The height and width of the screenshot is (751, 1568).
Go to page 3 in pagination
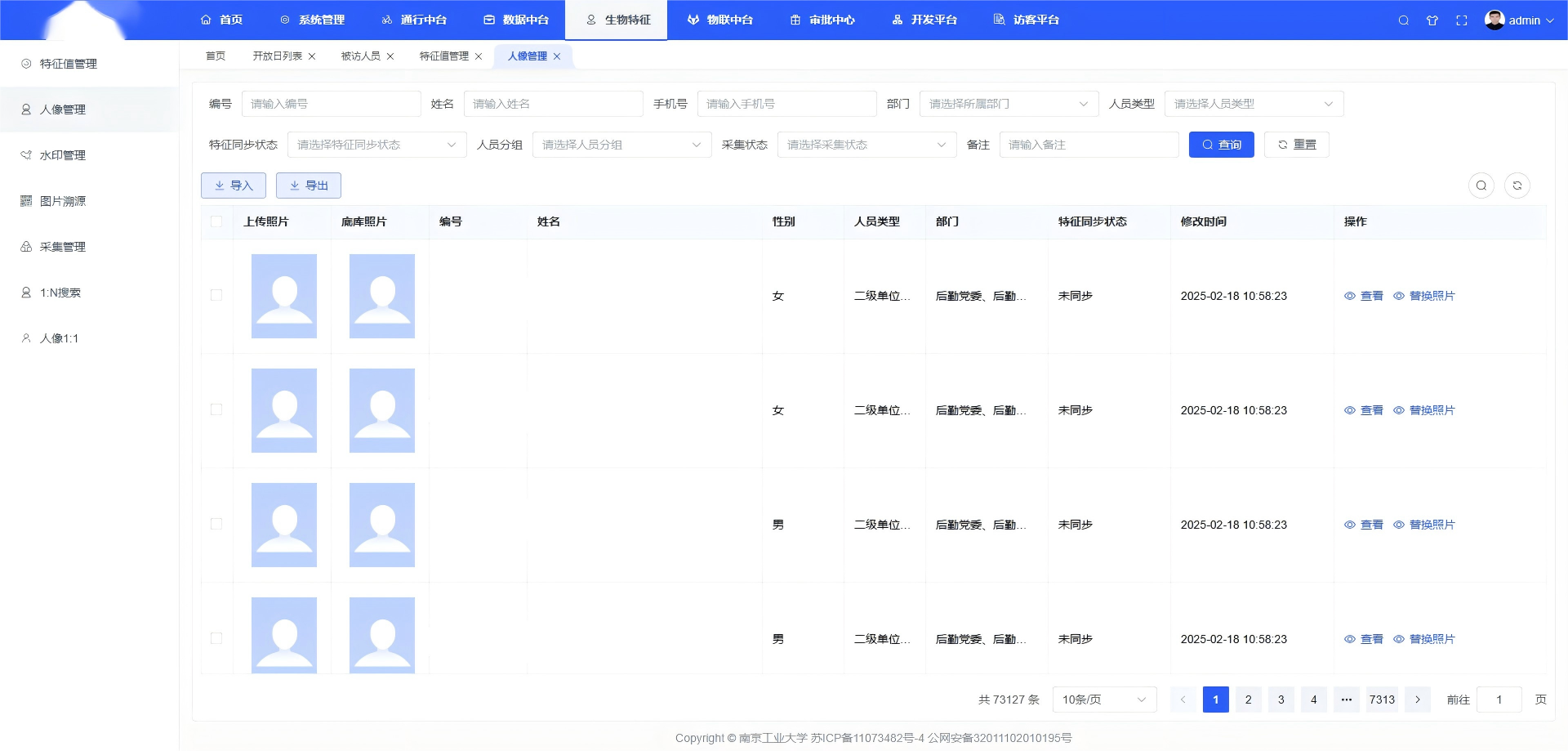(1281, 700)
